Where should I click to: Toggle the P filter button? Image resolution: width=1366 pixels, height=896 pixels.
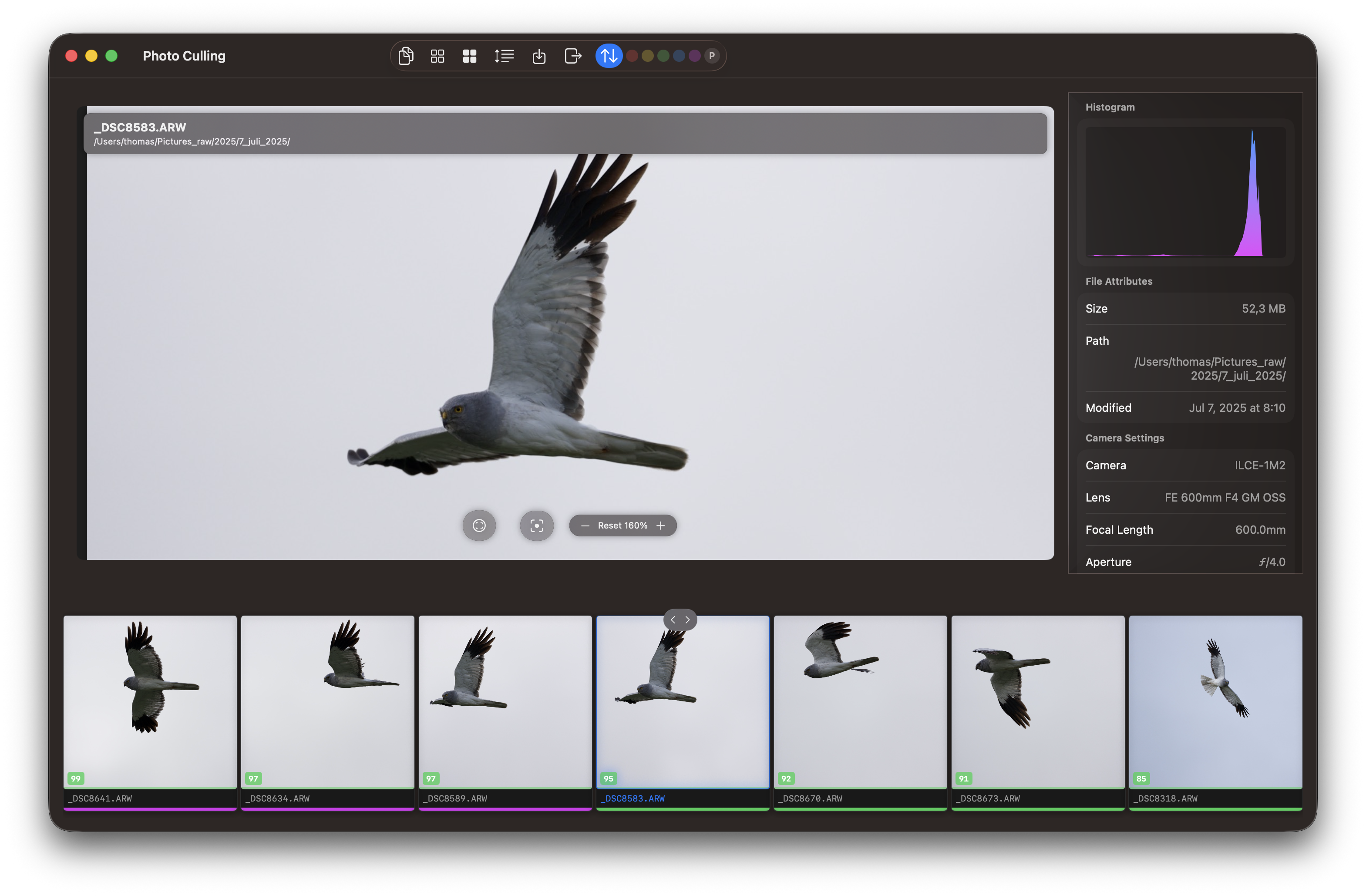coord(712,56)
